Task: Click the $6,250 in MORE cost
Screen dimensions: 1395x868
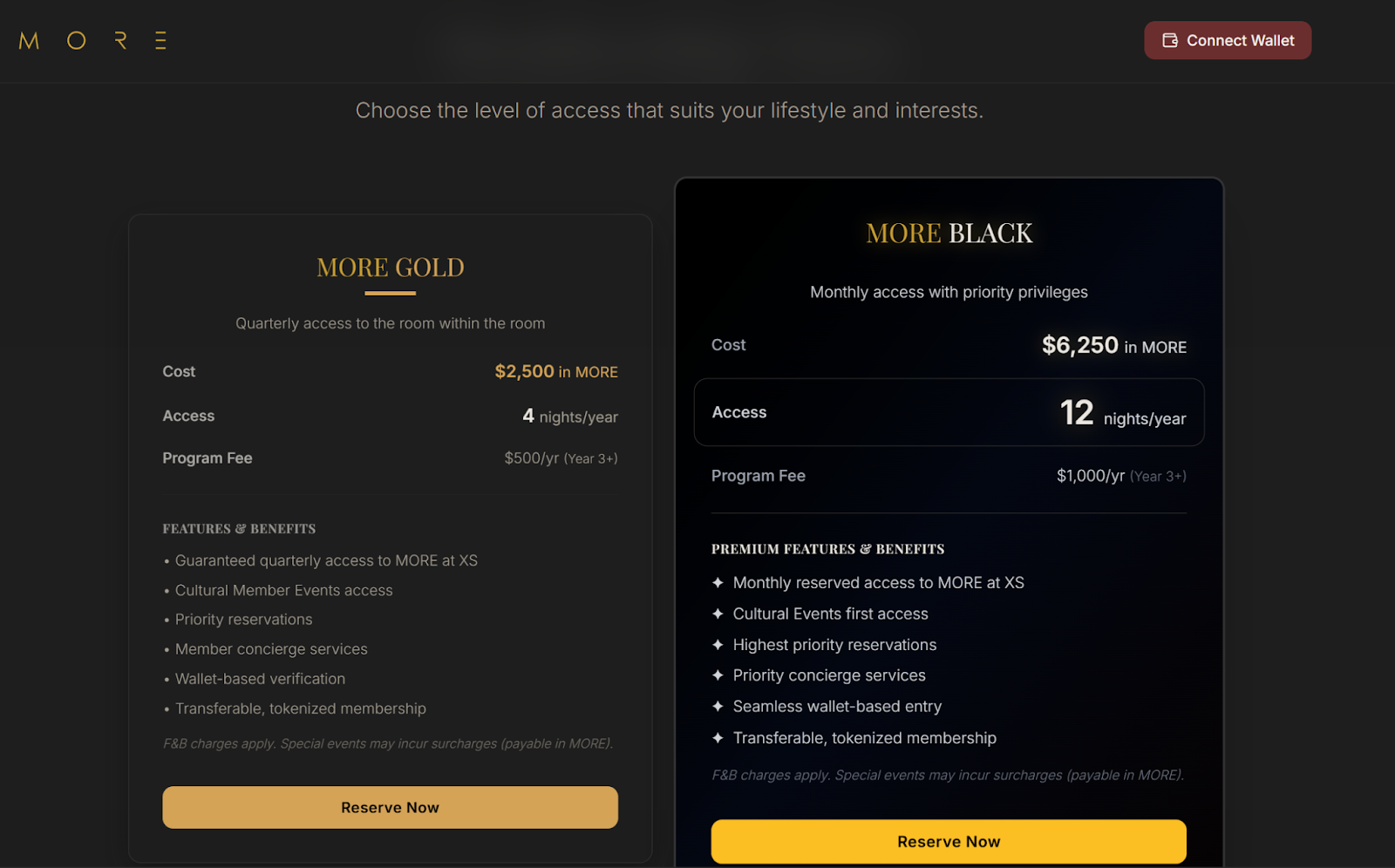Action: tap(1113, 346)
